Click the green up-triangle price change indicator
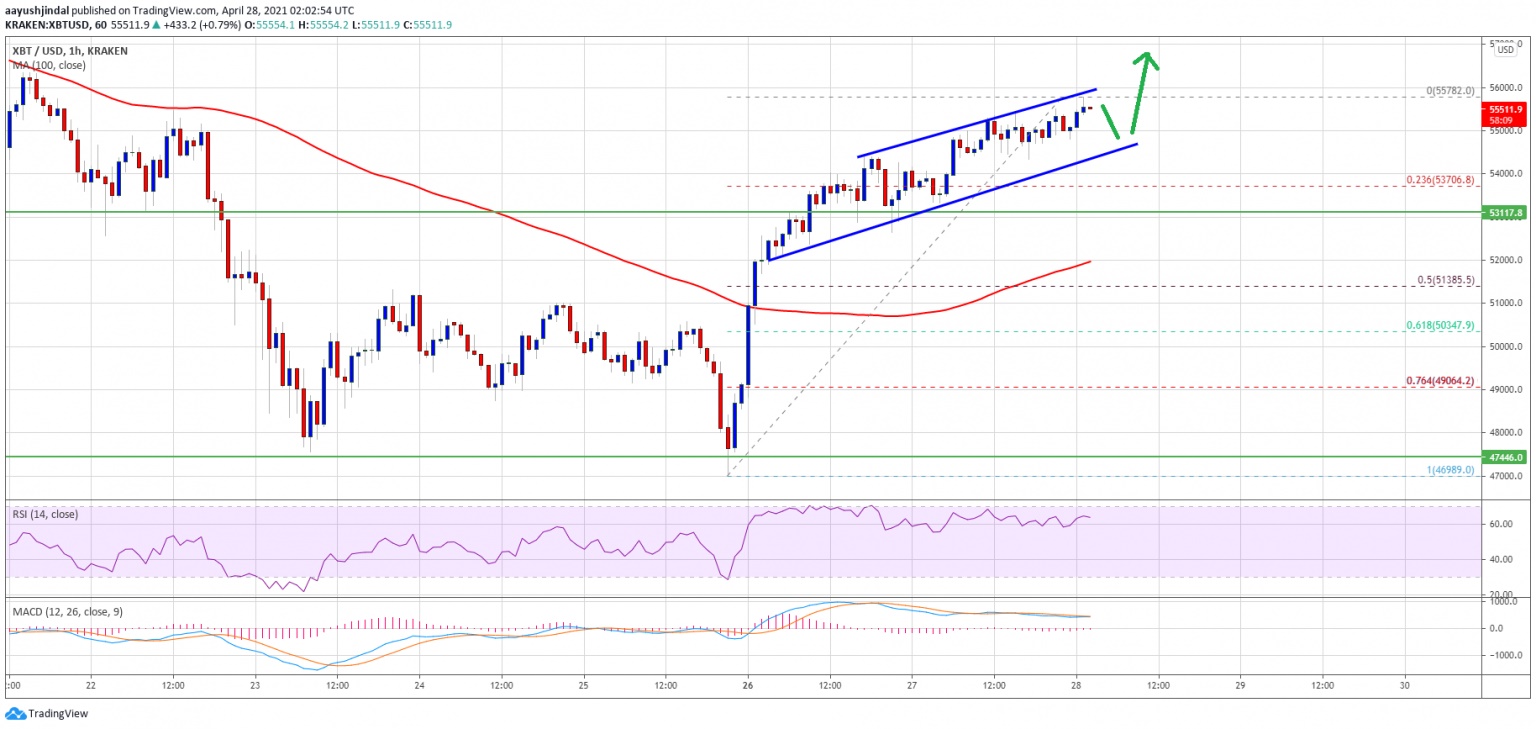Screen dimensions: 1536x729 pos(155,24)
